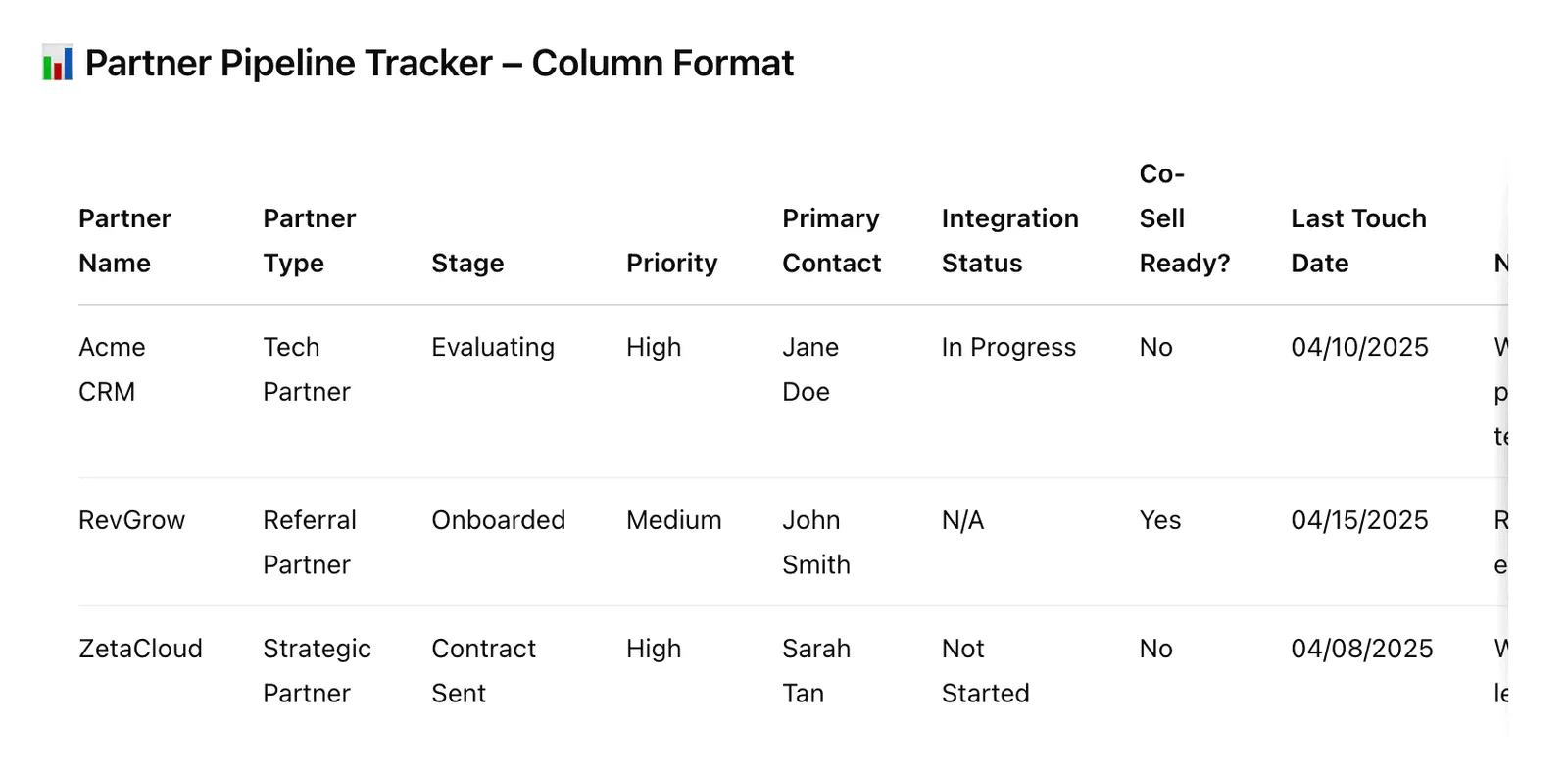This screenshot has height=773, width=1568.
Task: Select the Acme CRM cell
Action: coord(112,369)
